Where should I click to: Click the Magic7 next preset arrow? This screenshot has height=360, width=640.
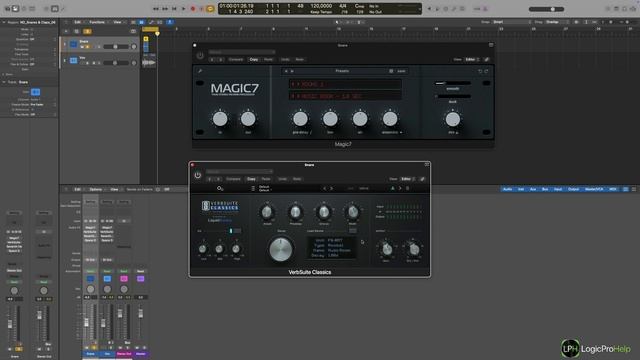point(292,71)
